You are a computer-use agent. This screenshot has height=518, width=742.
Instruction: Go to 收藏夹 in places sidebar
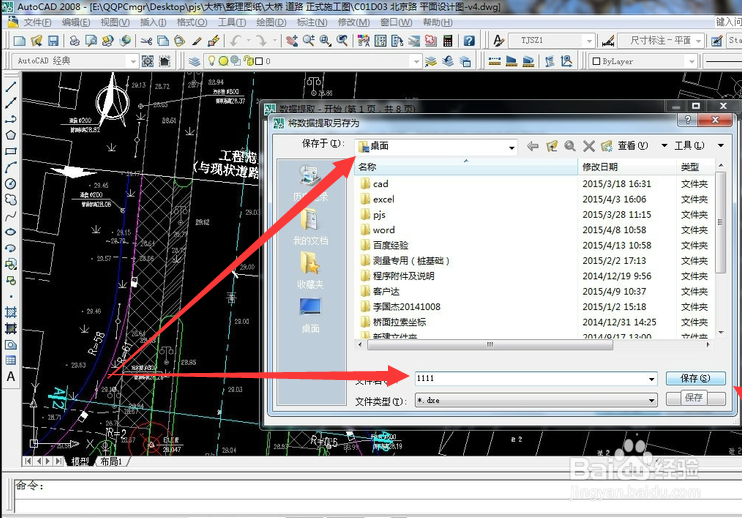tap(310, 271)
